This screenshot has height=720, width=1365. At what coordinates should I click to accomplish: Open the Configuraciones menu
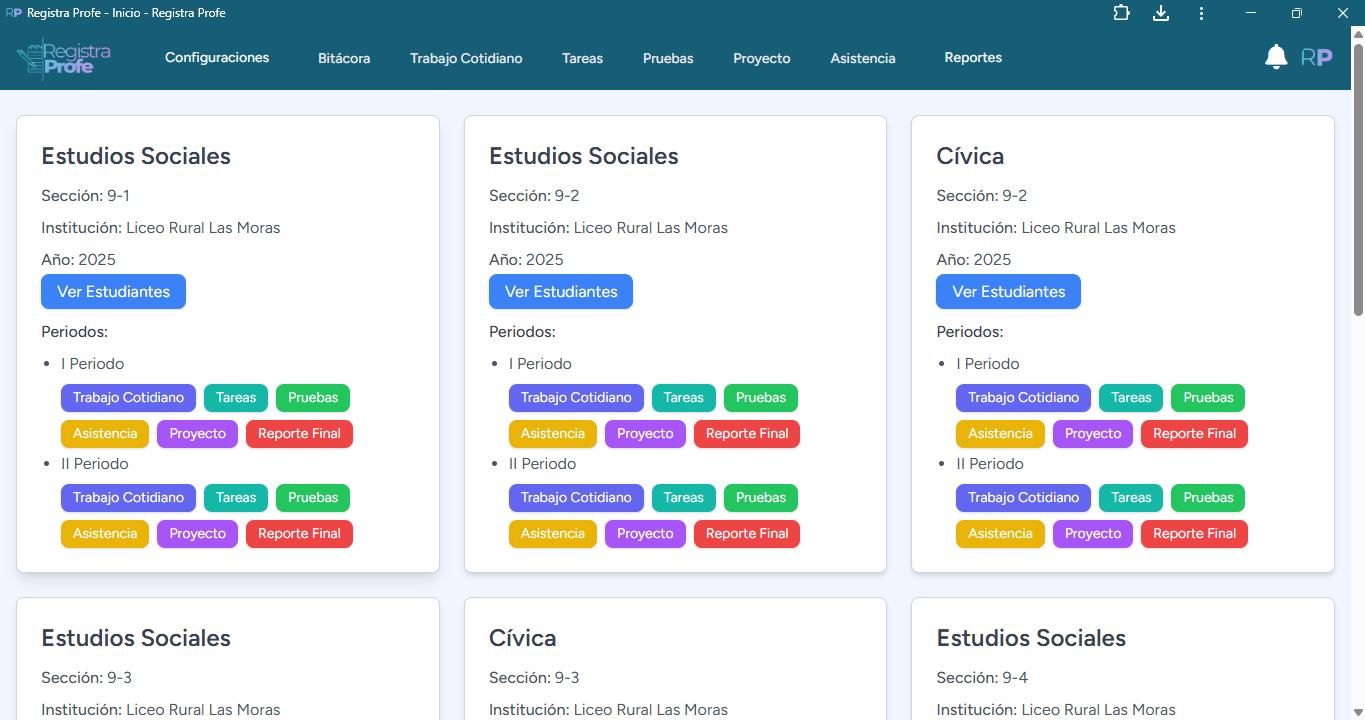point(217,58)
